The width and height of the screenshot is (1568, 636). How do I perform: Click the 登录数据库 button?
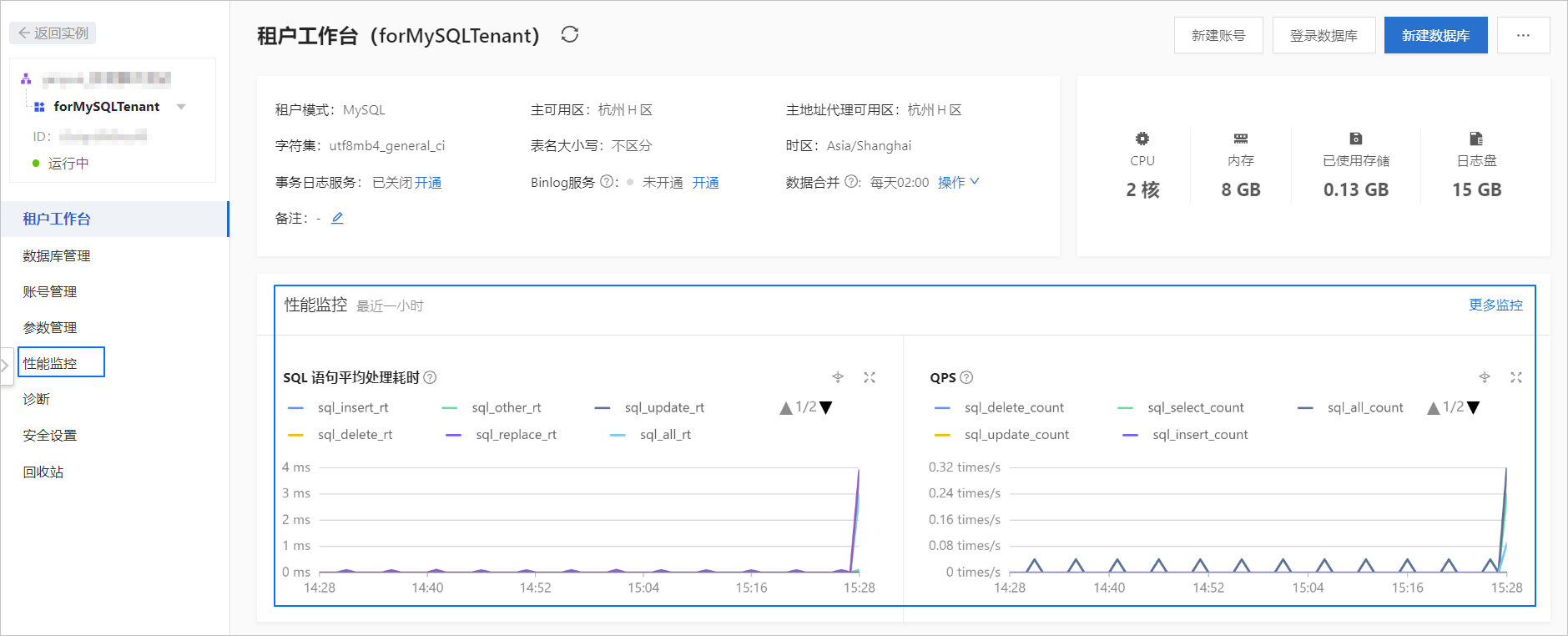click(x=1323, y=35)
